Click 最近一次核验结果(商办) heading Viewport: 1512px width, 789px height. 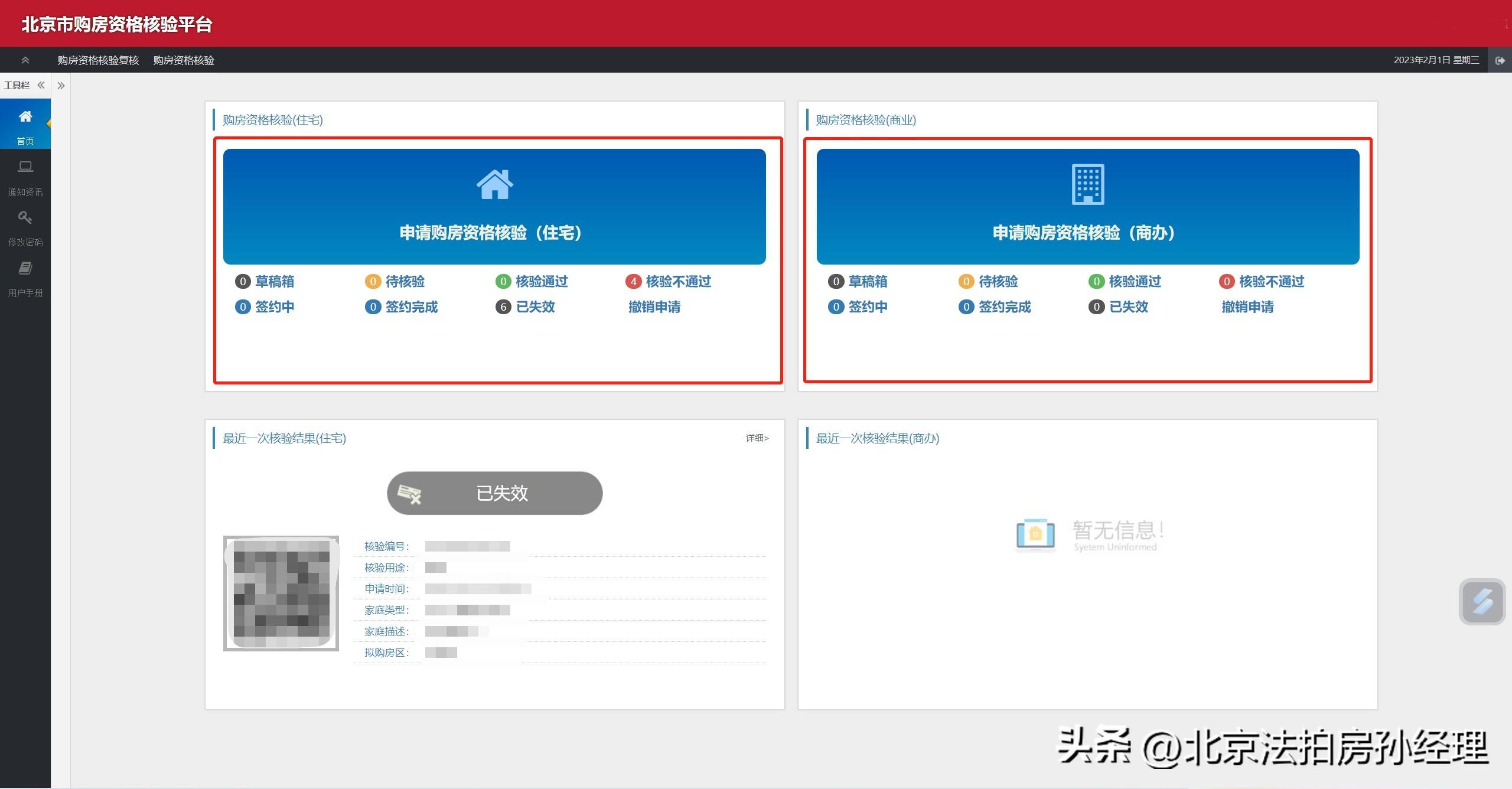point(878,438)
